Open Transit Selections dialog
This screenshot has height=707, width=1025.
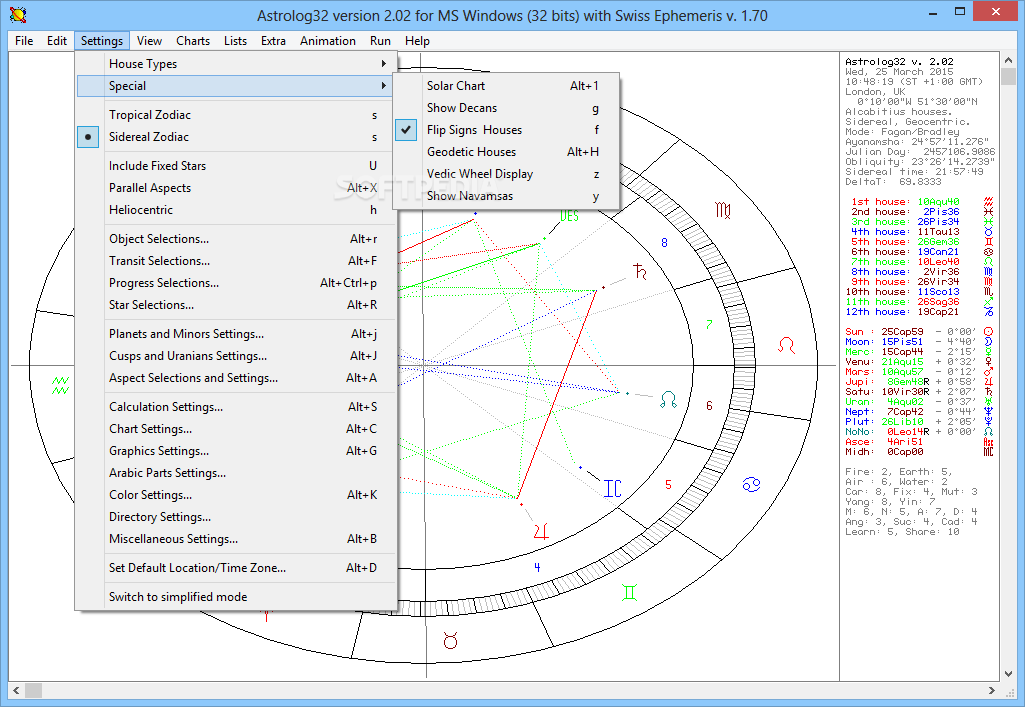[237, 261]
